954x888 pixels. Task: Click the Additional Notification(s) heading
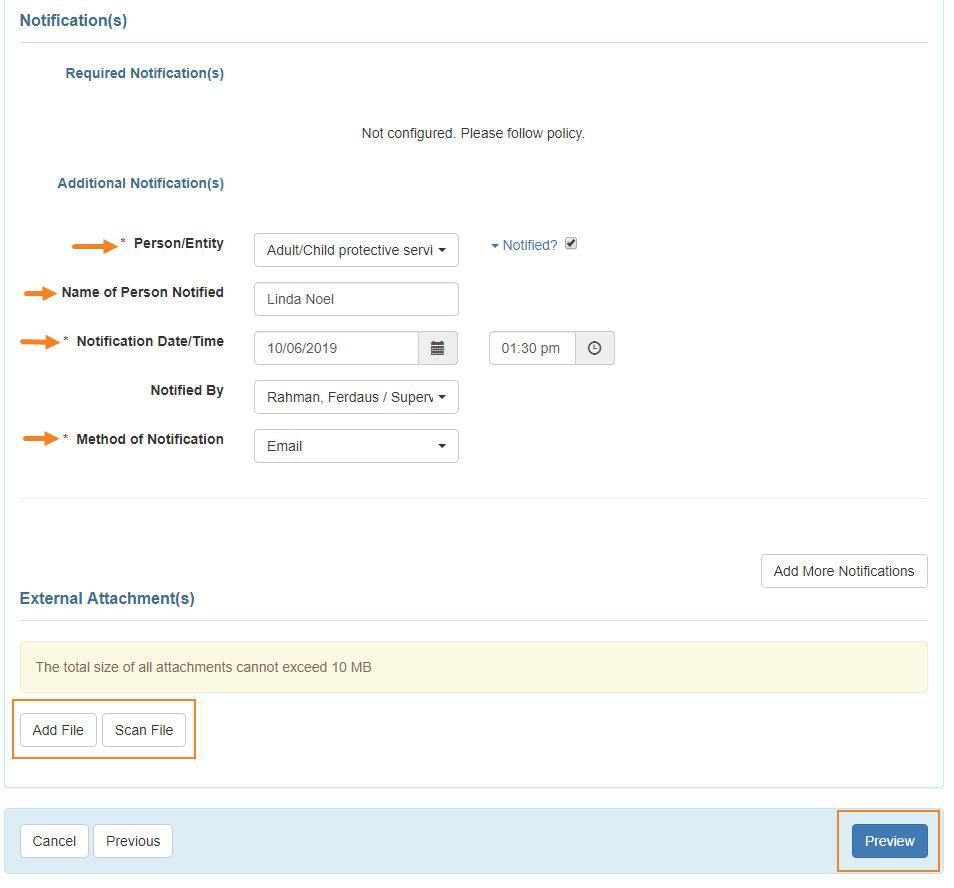coord(141,183)
